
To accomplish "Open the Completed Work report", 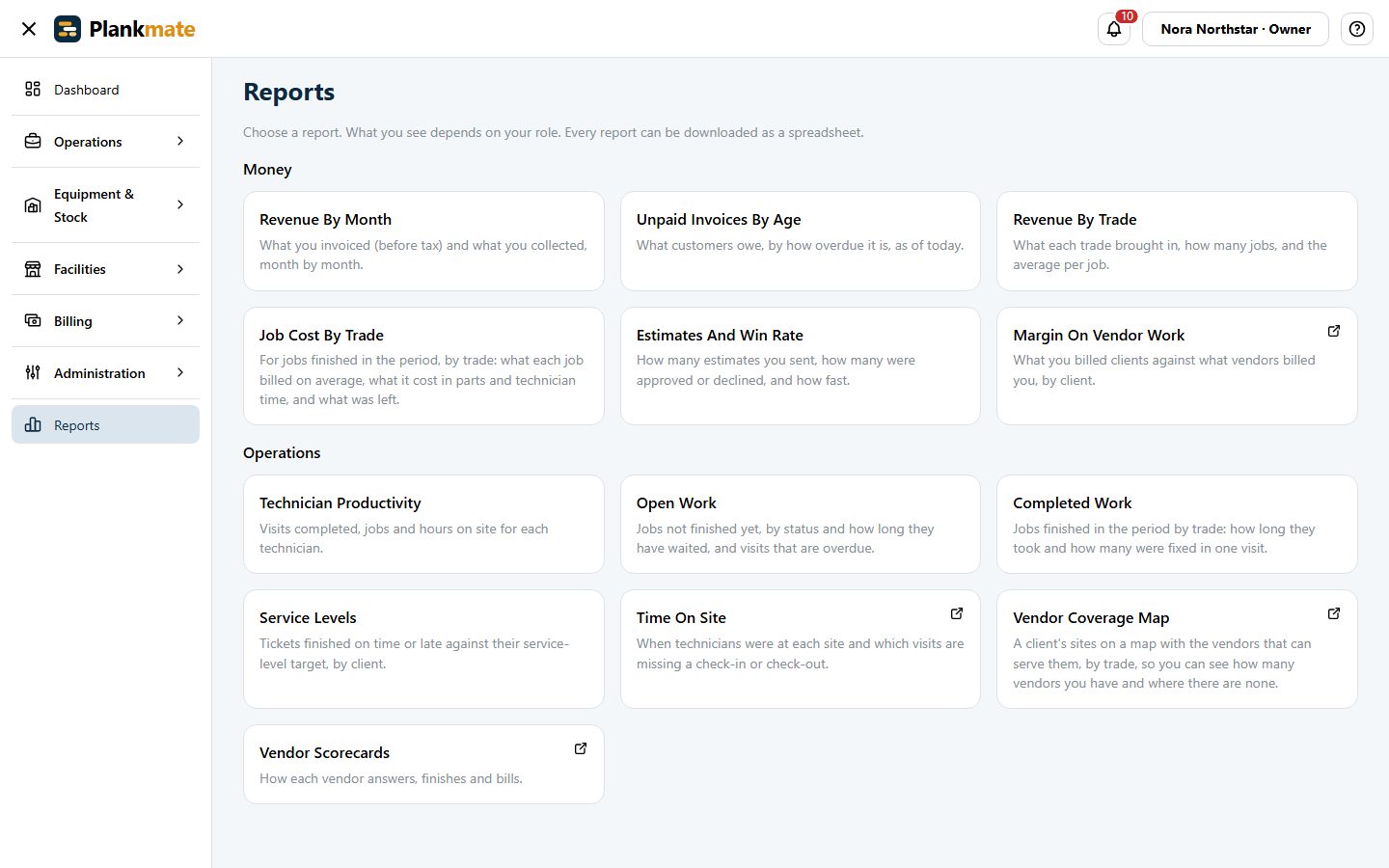I will pyautogui.click(x=1177, y=524).
